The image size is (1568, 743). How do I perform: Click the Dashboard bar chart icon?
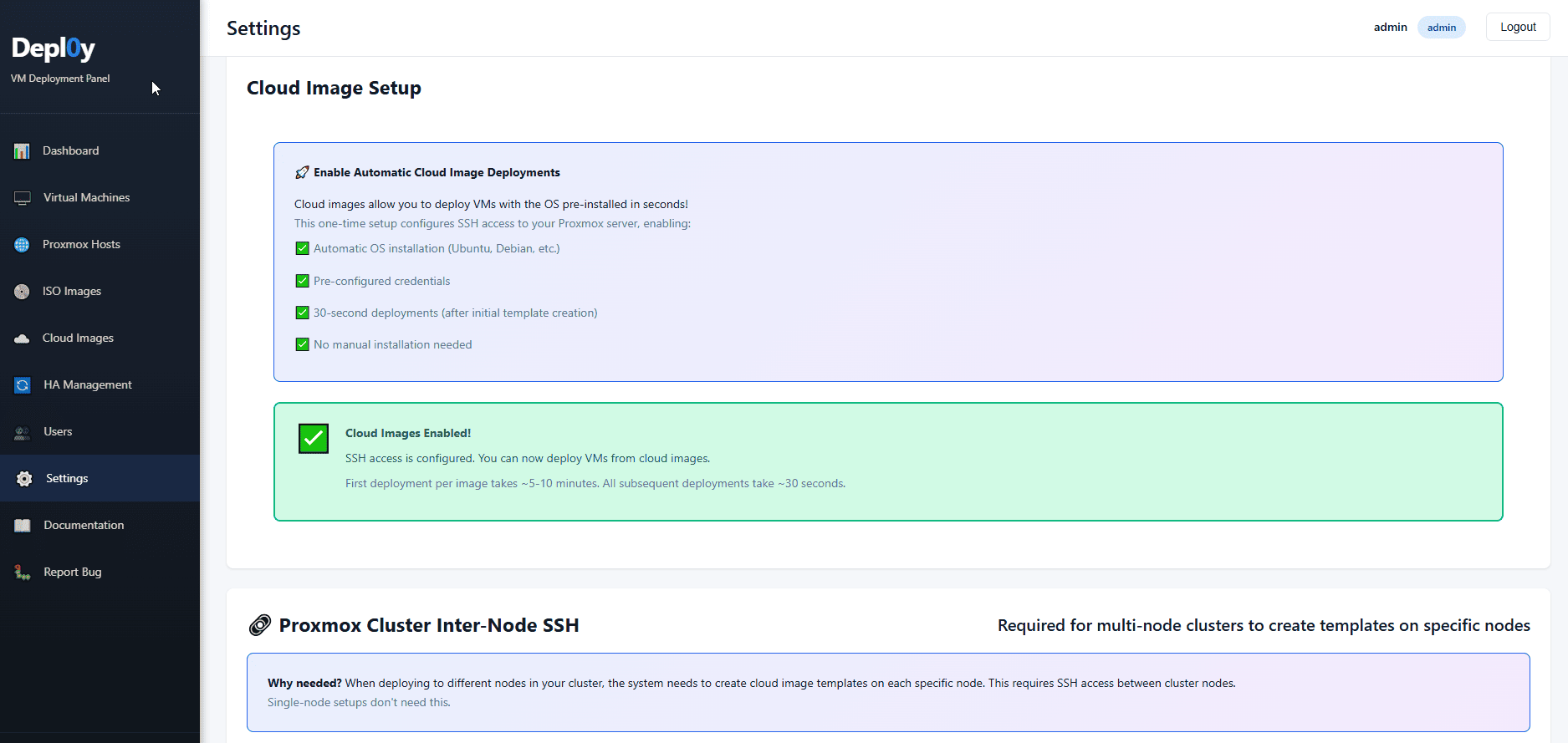[23, 151]
